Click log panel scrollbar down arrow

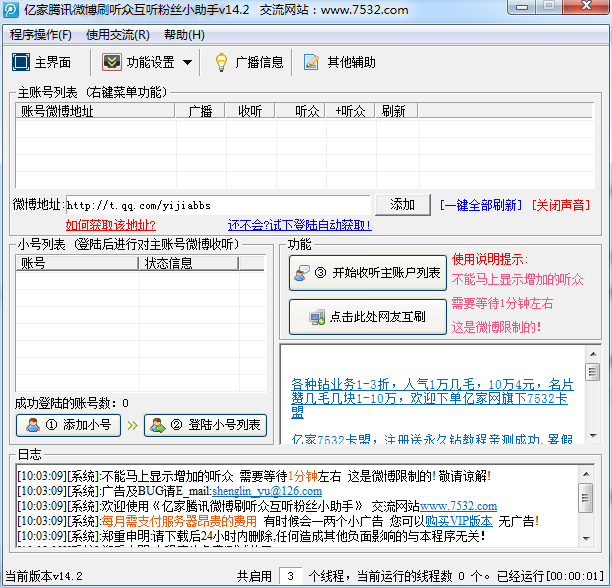point(585,538)
